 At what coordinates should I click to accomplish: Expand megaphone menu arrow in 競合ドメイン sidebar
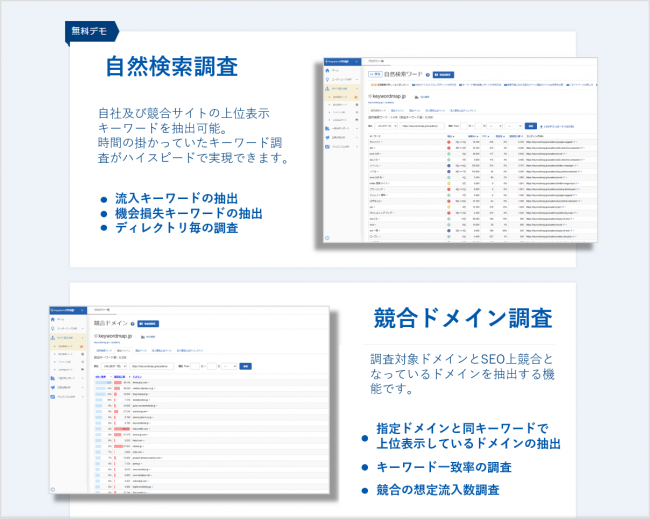[x=82, y=388]
